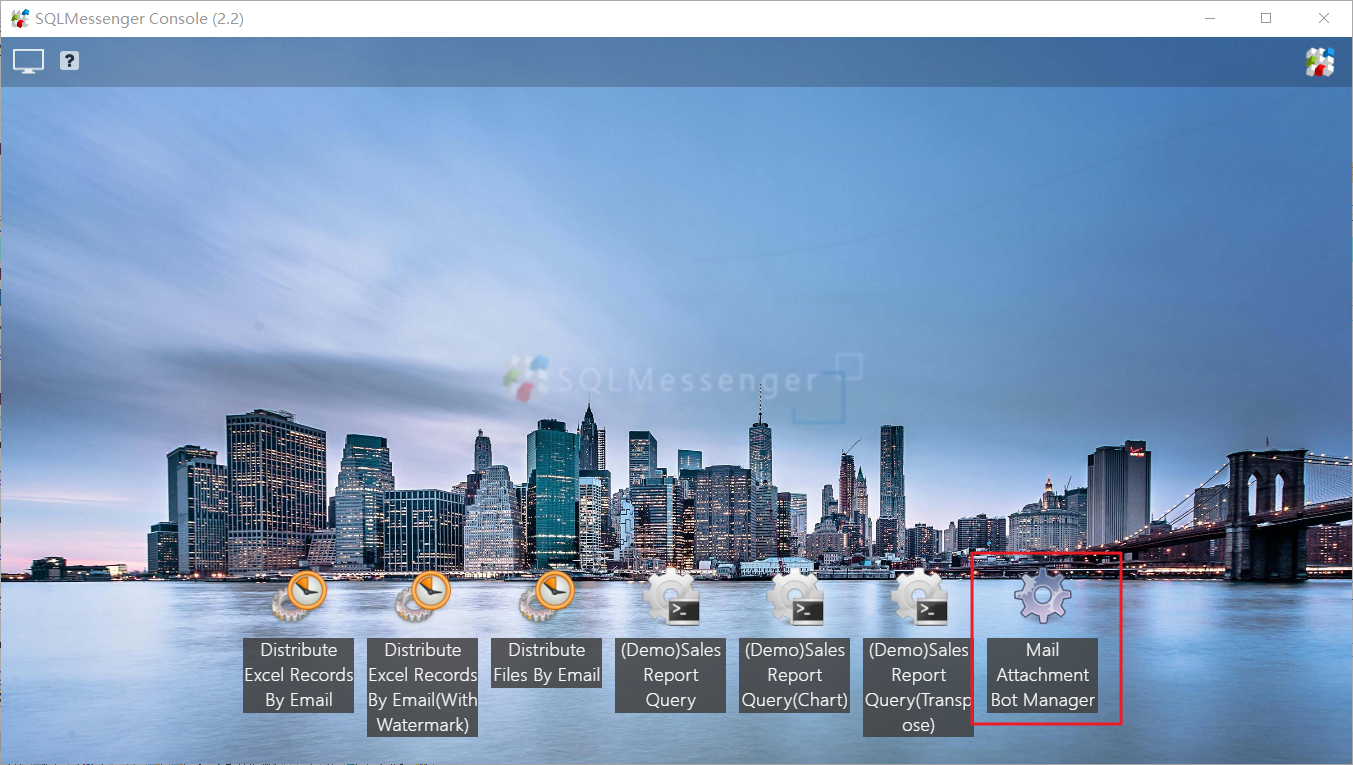Open the Distribute Excel Records With Watermark icon
Viewport: 1353px width, 765px height.
point(423,598)
